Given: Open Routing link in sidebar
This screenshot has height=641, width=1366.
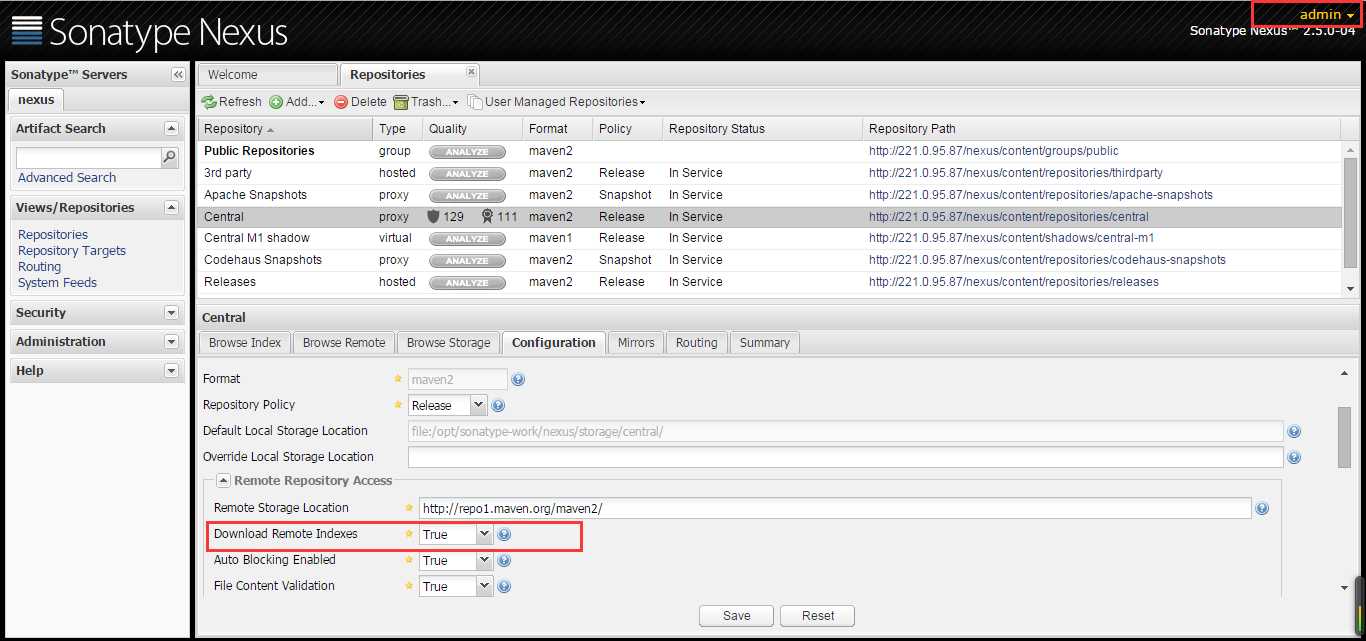Looking at the screenshot, I should tap(40, 267).
